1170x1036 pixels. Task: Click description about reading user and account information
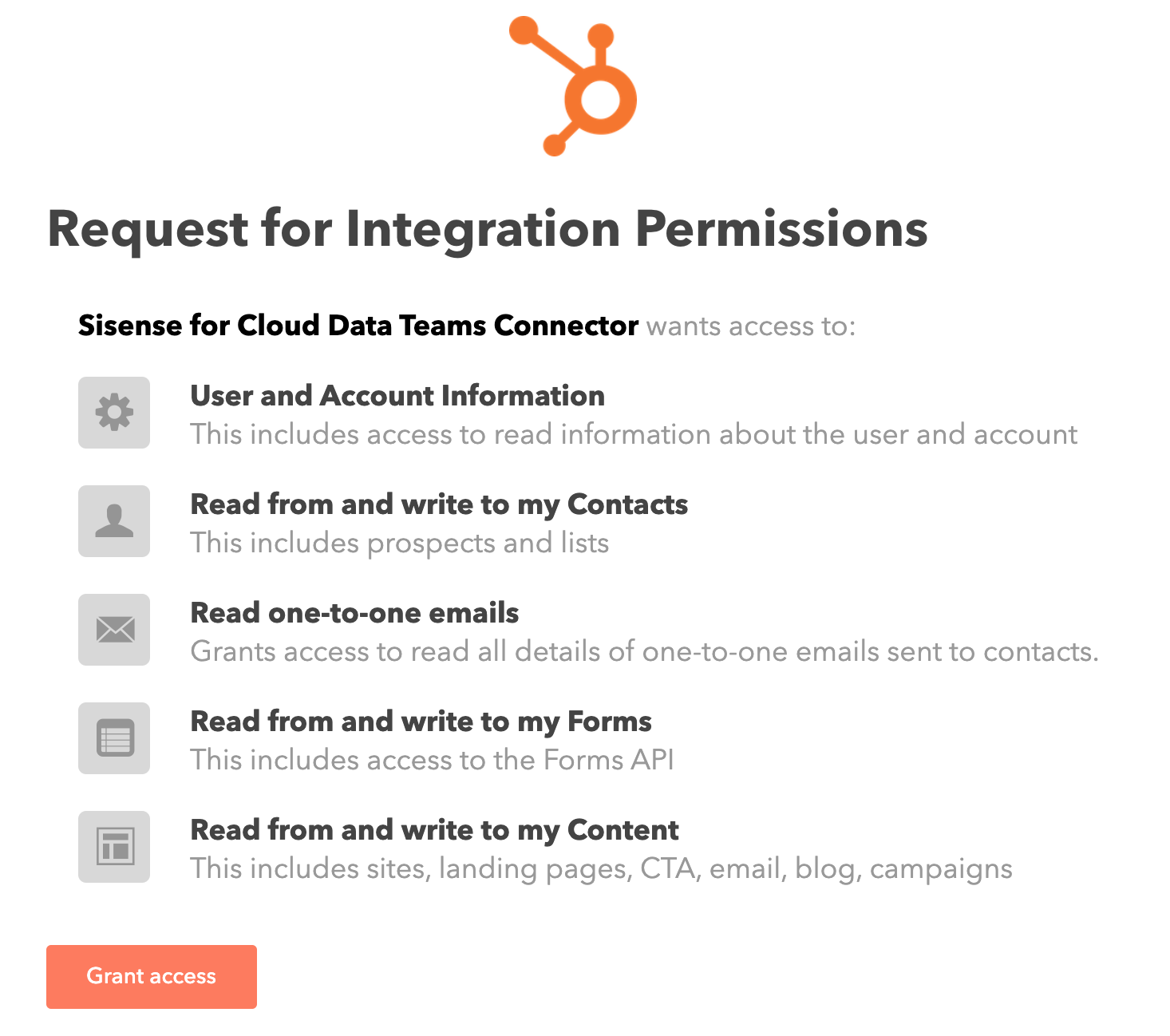click(x=634, y=434)
